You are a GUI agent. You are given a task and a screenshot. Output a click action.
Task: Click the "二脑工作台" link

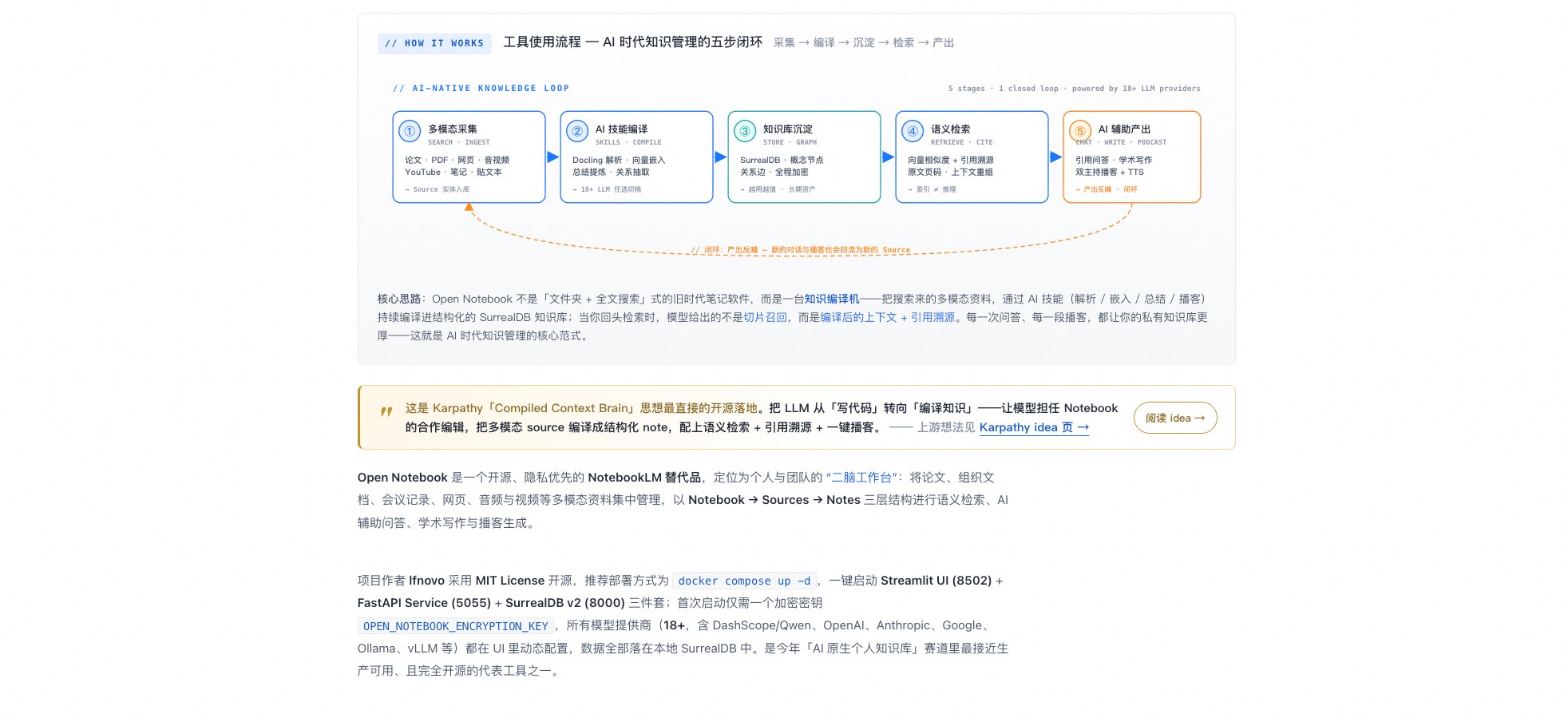pos(861,478)
